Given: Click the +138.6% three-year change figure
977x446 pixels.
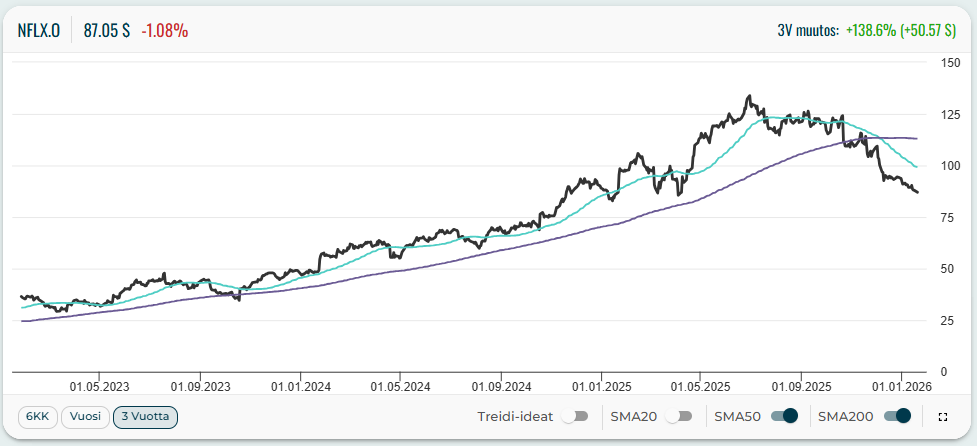Looking at the screenshot, I should click(868, 30).
